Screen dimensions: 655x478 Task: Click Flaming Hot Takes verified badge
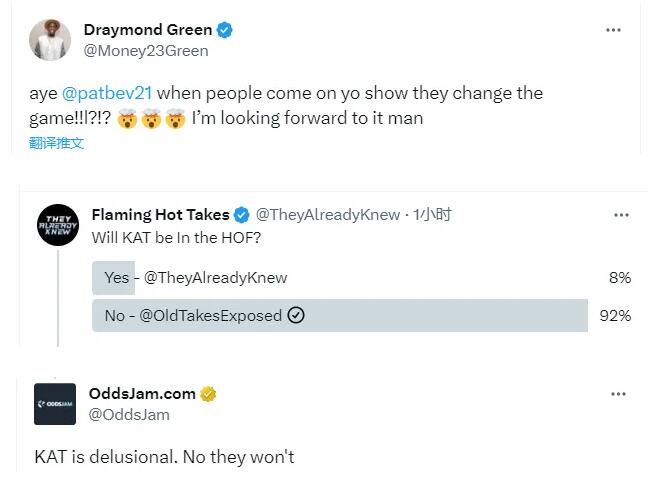pos(241,215)
